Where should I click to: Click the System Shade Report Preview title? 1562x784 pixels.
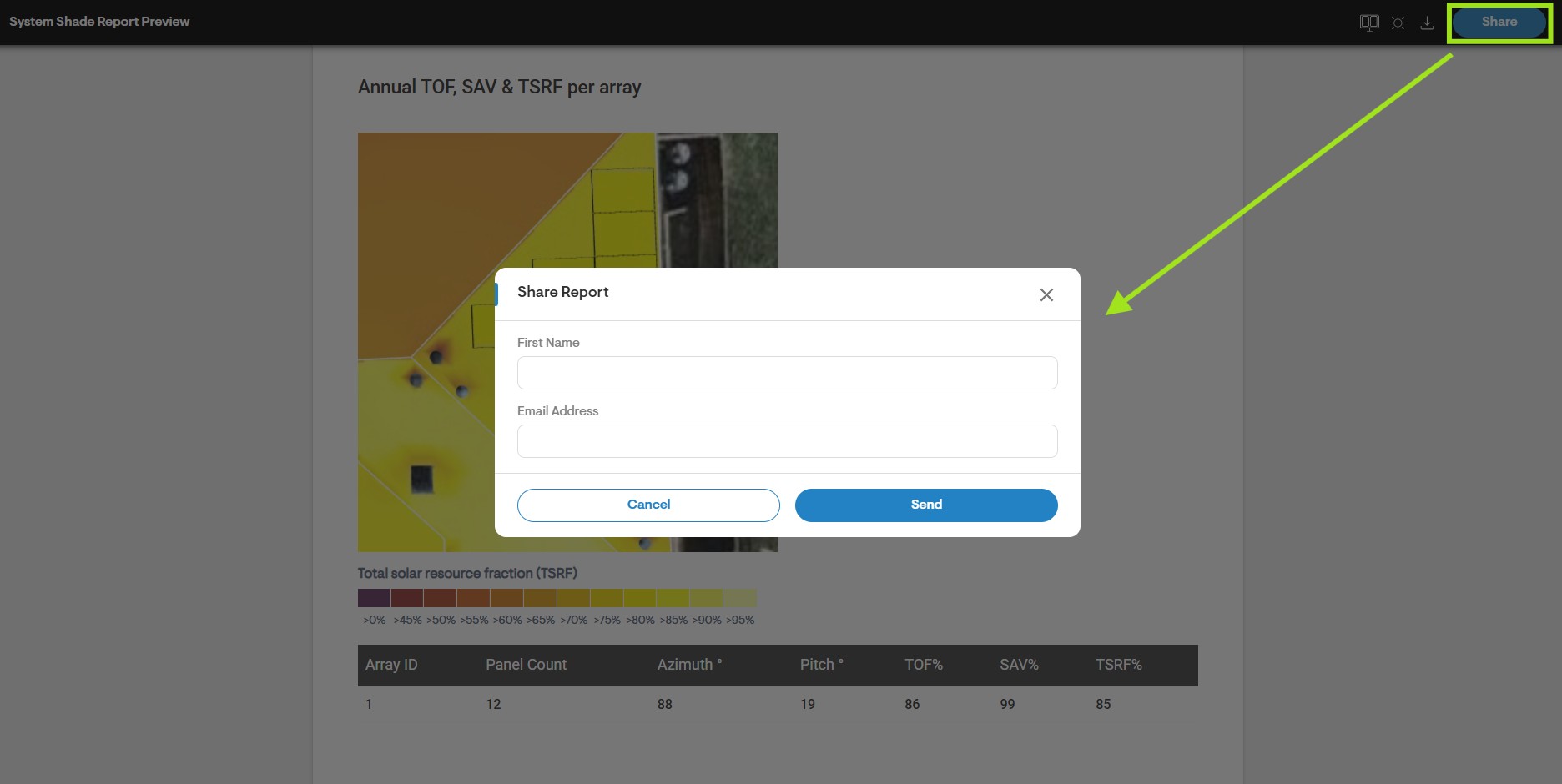tap(99, 22)
